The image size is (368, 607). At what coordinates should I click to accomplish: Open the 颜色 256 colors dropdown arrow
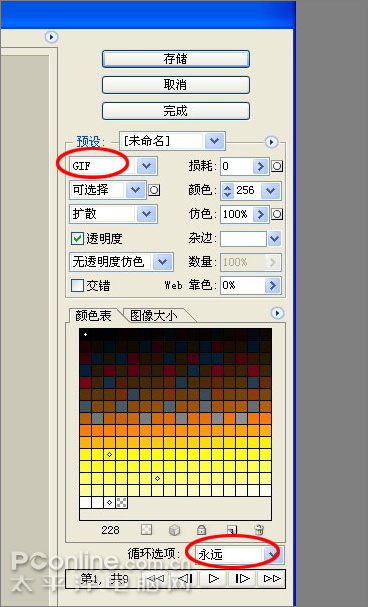pyautogui.click(x=270, y=190)
